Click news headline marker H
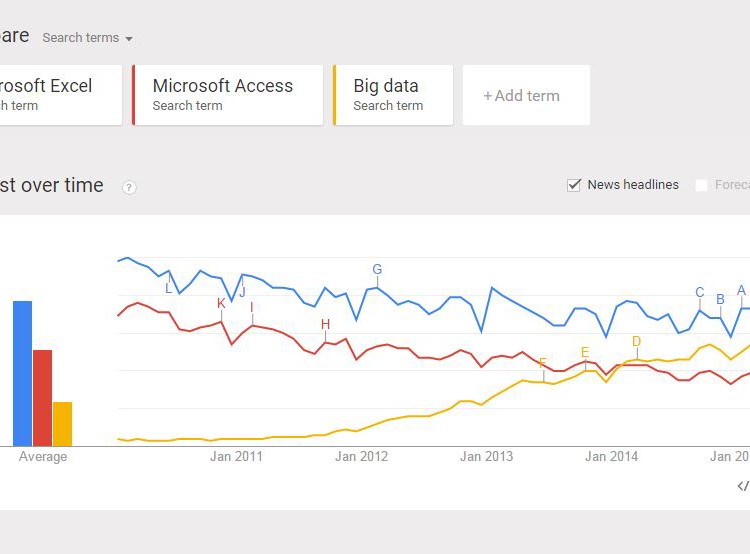Image resolution: width=750 pixels, height=554 pixels. point(325,325)
